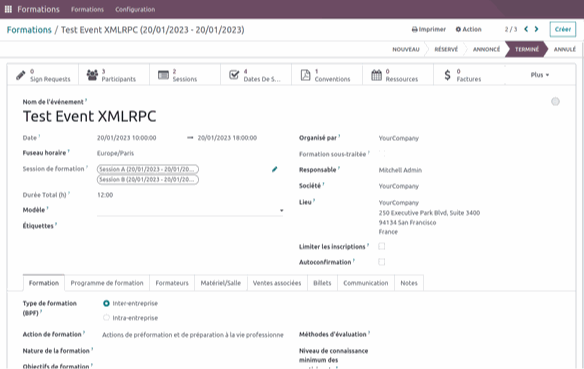Go to next record arrow
Screen dimensions: 584x369
click(536, 29)
